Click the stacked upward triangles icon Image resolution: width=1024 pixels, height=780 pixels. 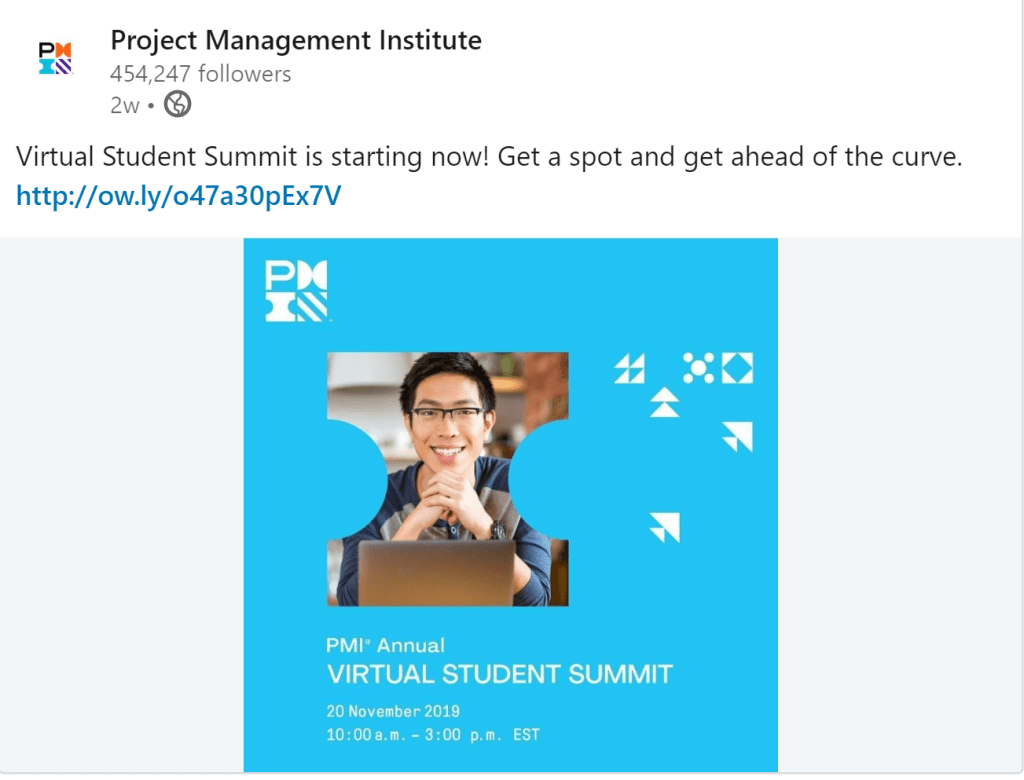tap(664, 402)
